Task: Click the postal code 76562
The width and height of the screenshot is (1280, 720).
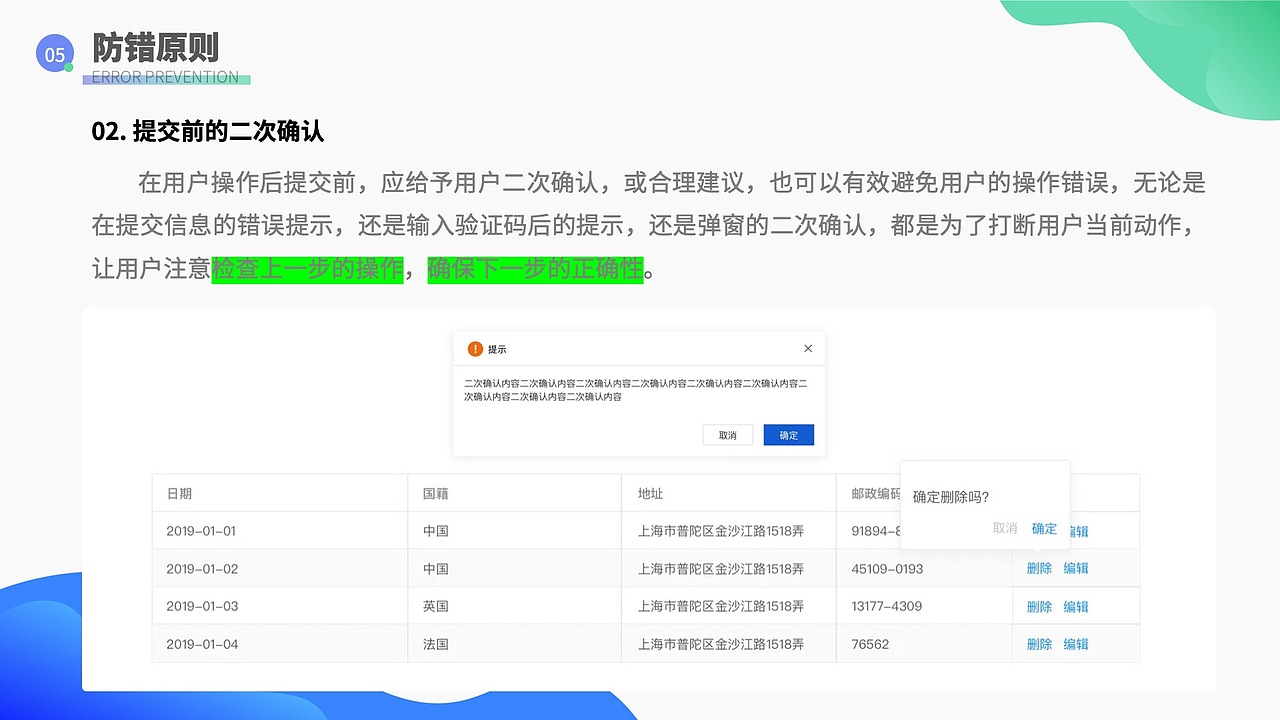Action: (870, 644)
